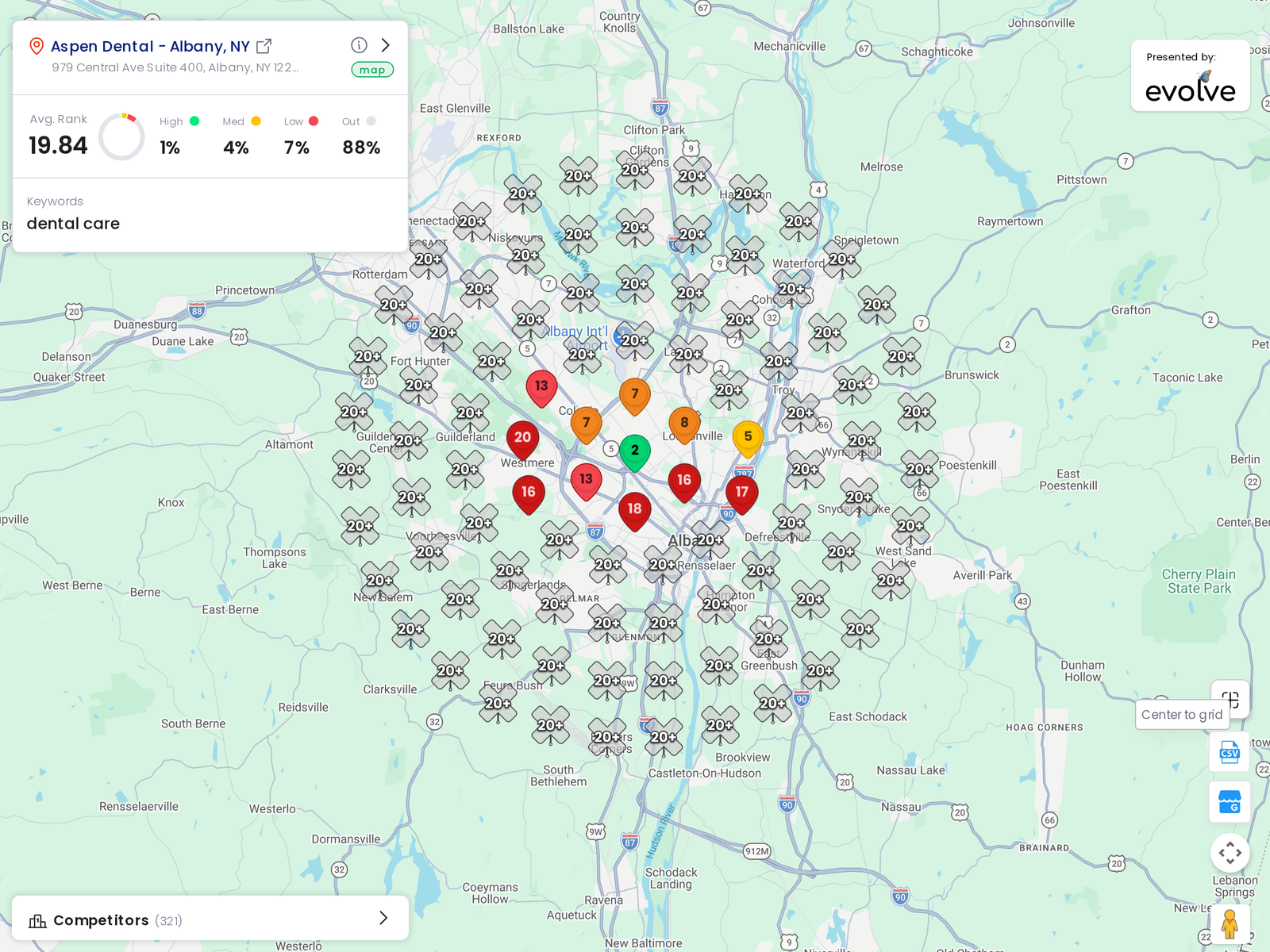The width and height of the screenshot is (1270, 952).
Task: Click the evolve logo
Action: pyautogui.click(x=1191, y=86)
